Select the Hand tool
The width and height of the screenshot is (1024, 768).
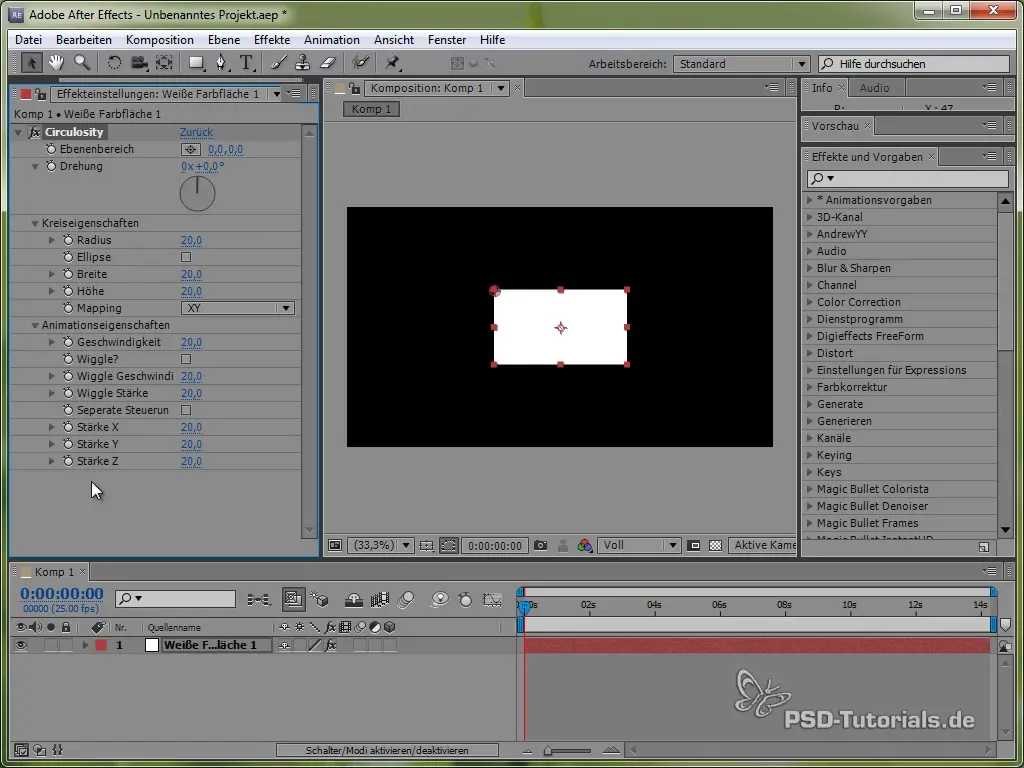click(x=56, y=63)
